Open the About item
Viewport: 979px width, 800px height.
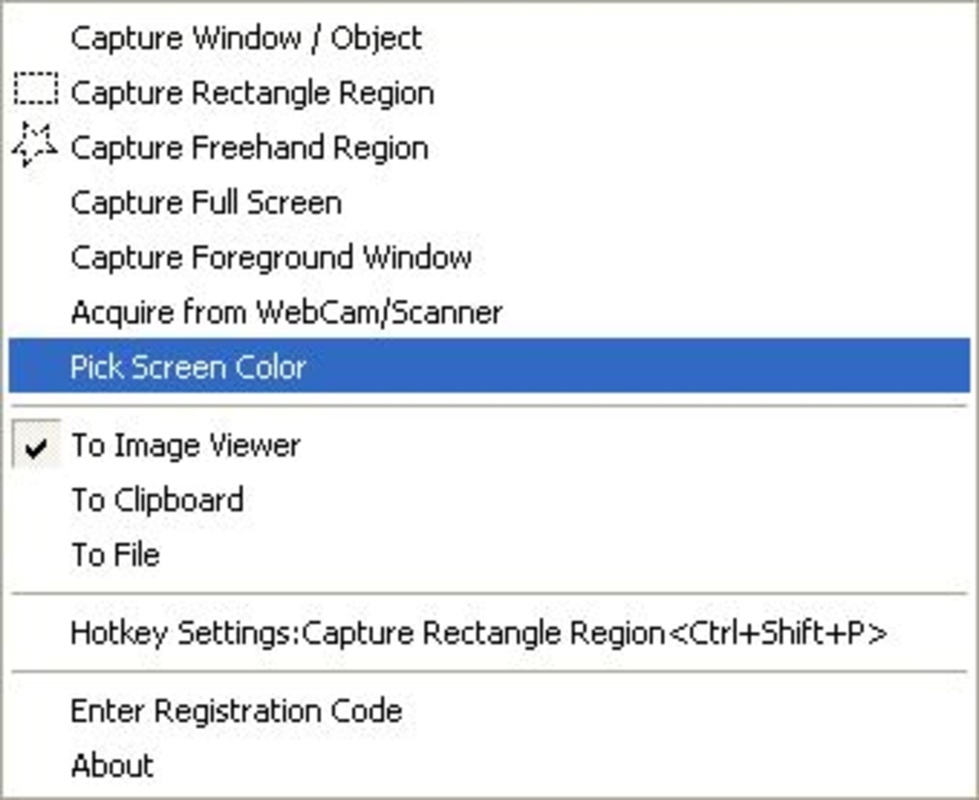pos(112,766)
